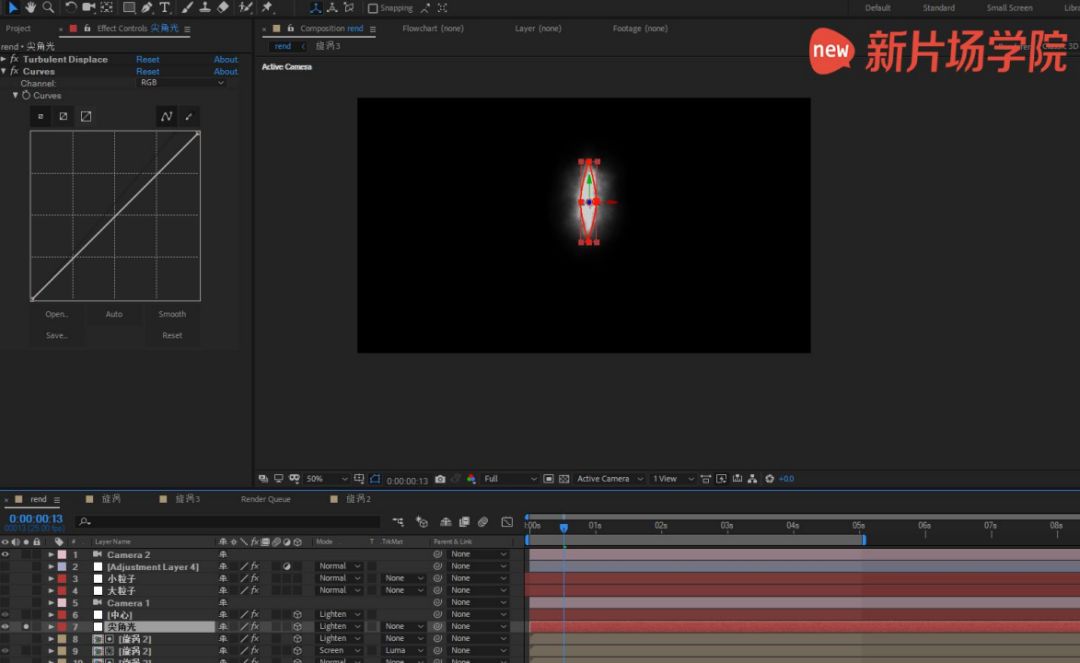This screenshot has width=1080, height=663.
Task: Select the curve pencil draw tool
Action: 188,117
